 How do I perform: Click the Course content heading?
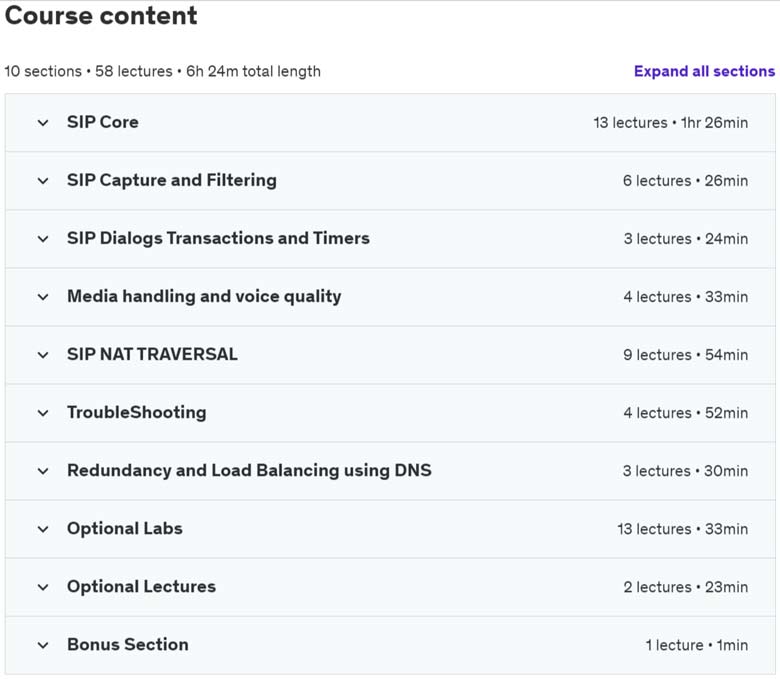point(101,15)
